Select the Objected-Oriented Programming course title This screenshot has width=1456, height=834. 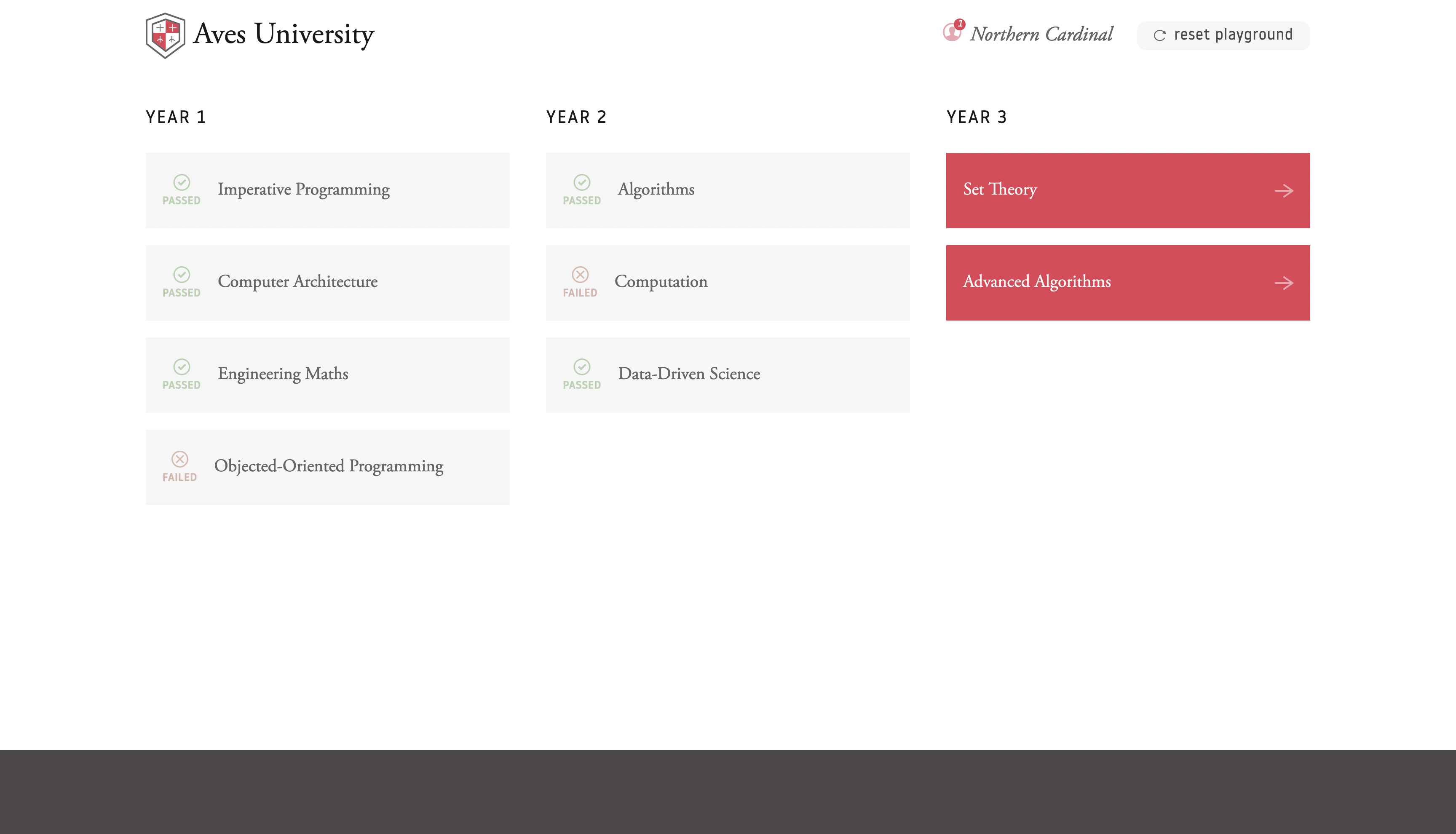tap(329, 466)
